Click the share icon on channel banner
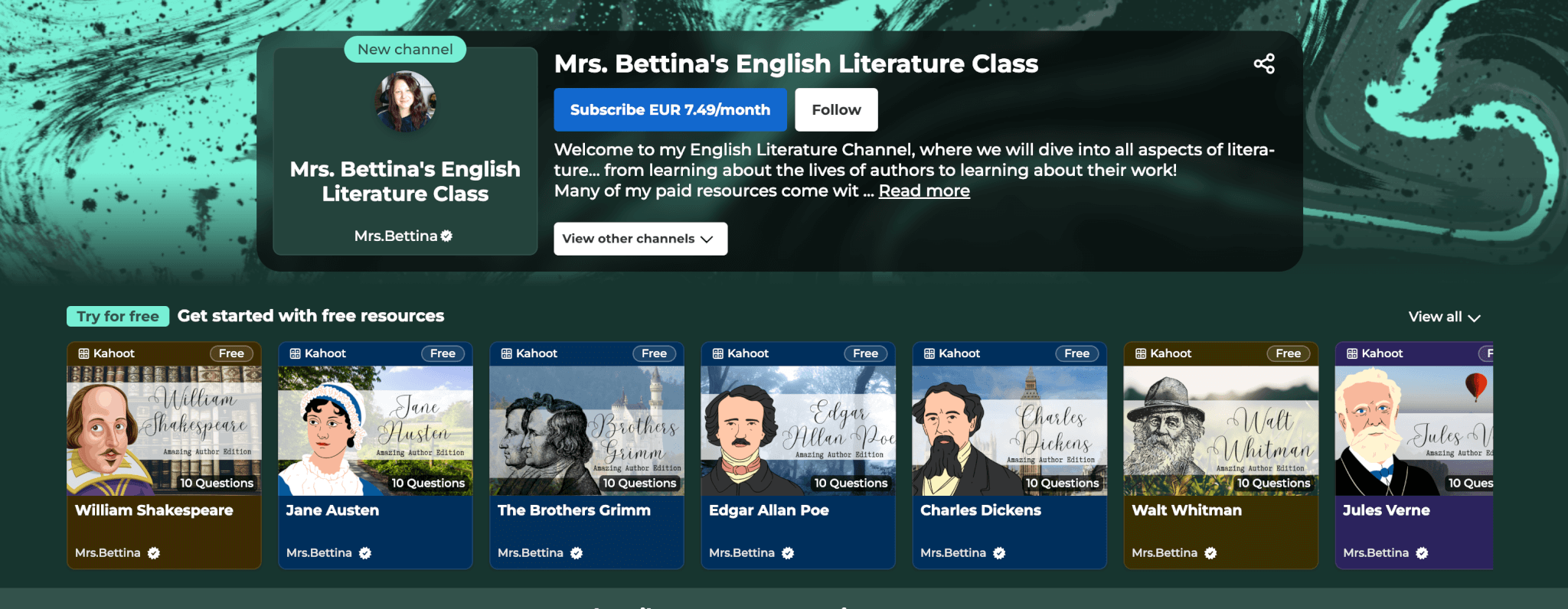The image size is (1568, 609). tap(1264, 64)
